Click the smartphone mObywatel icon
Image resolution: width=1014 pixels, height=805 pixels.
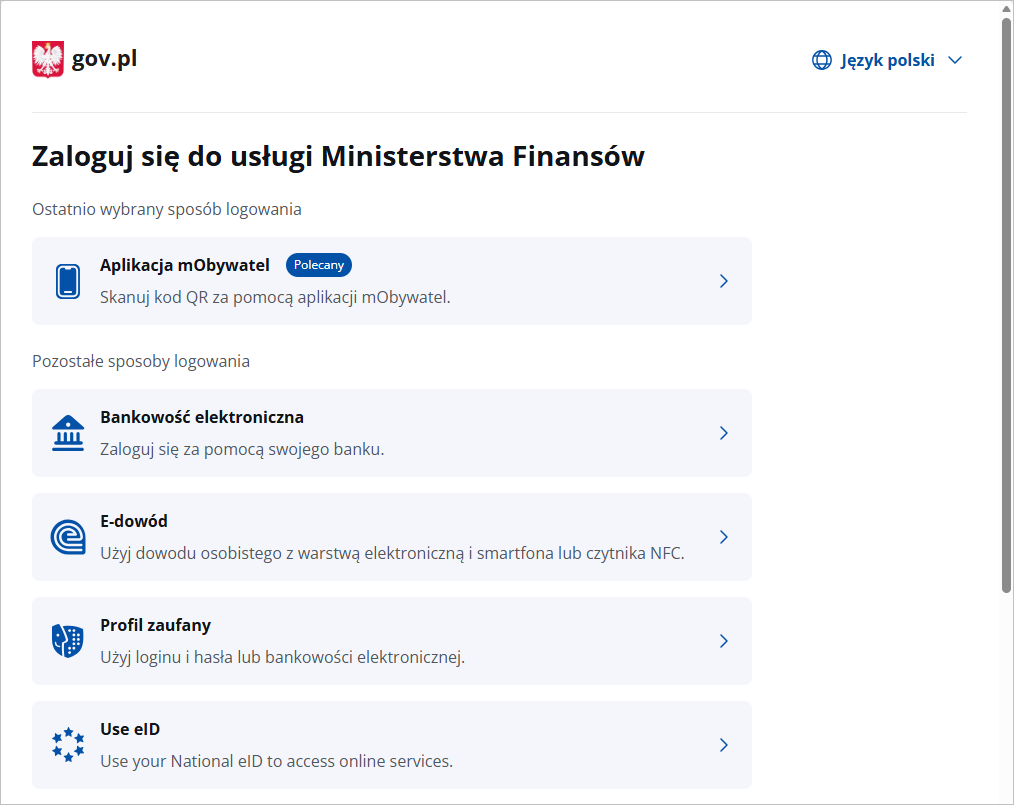[x=68, y=281]
